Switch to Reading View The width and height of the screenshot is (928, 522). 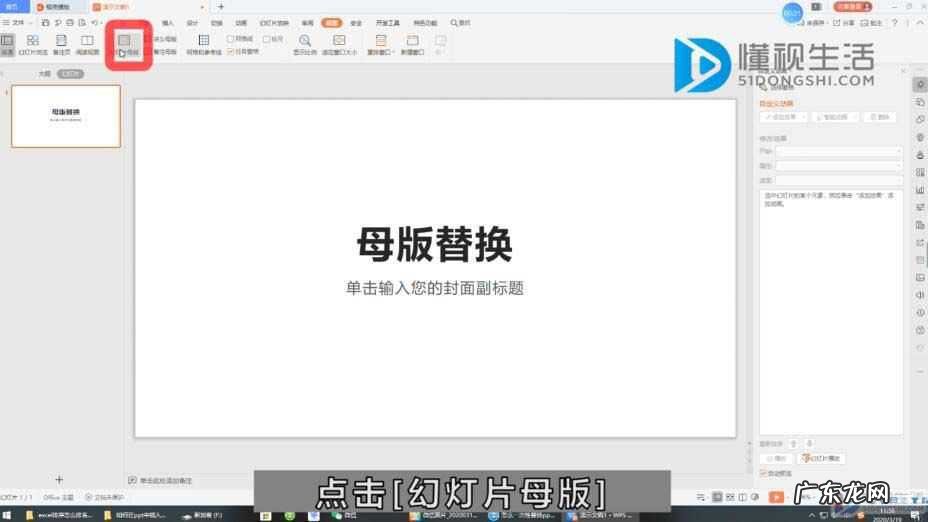(x=87, y=44)
